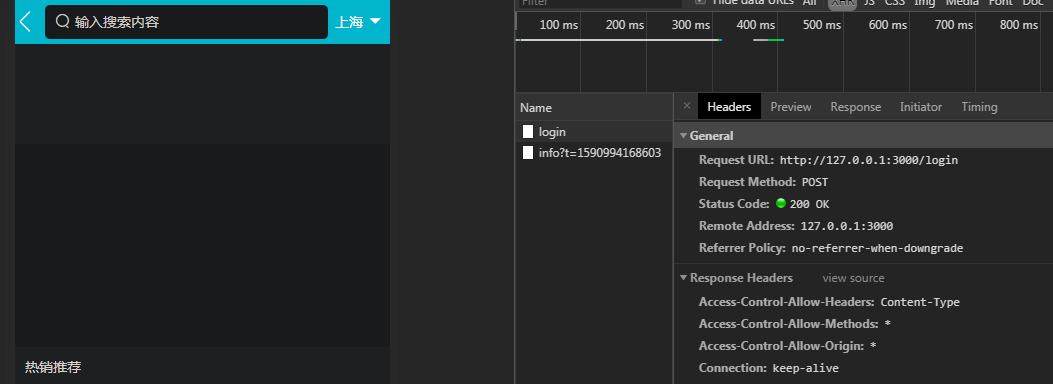Show the Timing tab
Image resolution: width=1053 pixels, height=384 pixels.
pos(979,107)
